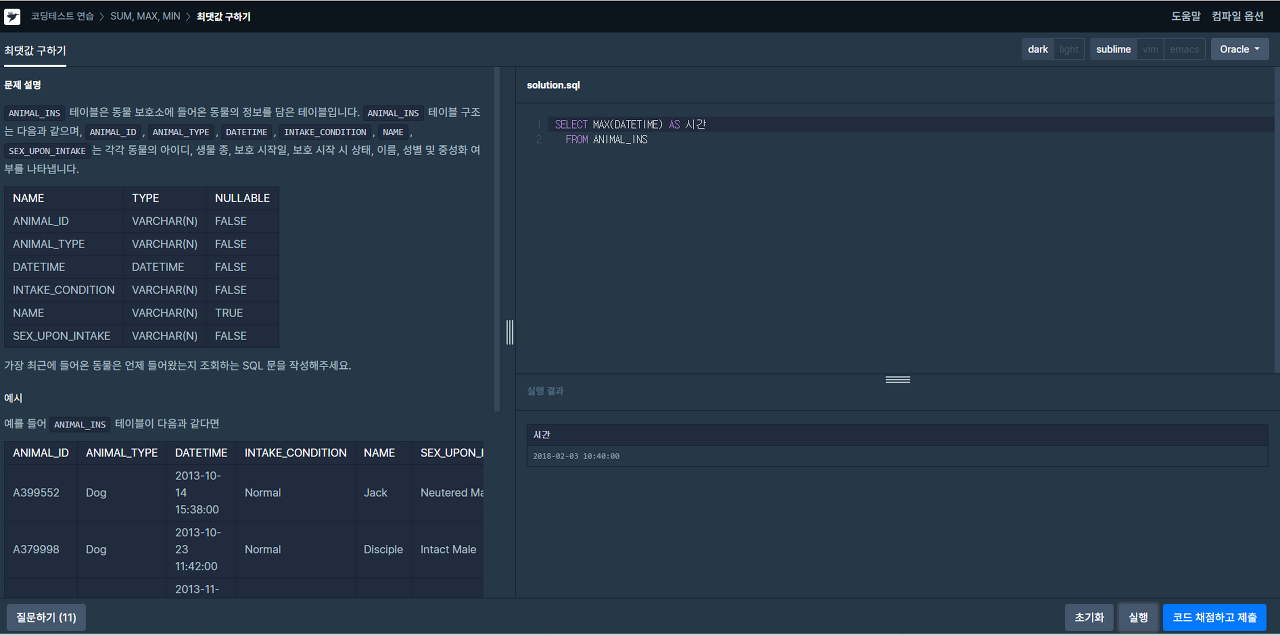1280x635 pixels.
Task: Select vim keybinding mode
Action: pyautogui.click(x=1151, y=49)
